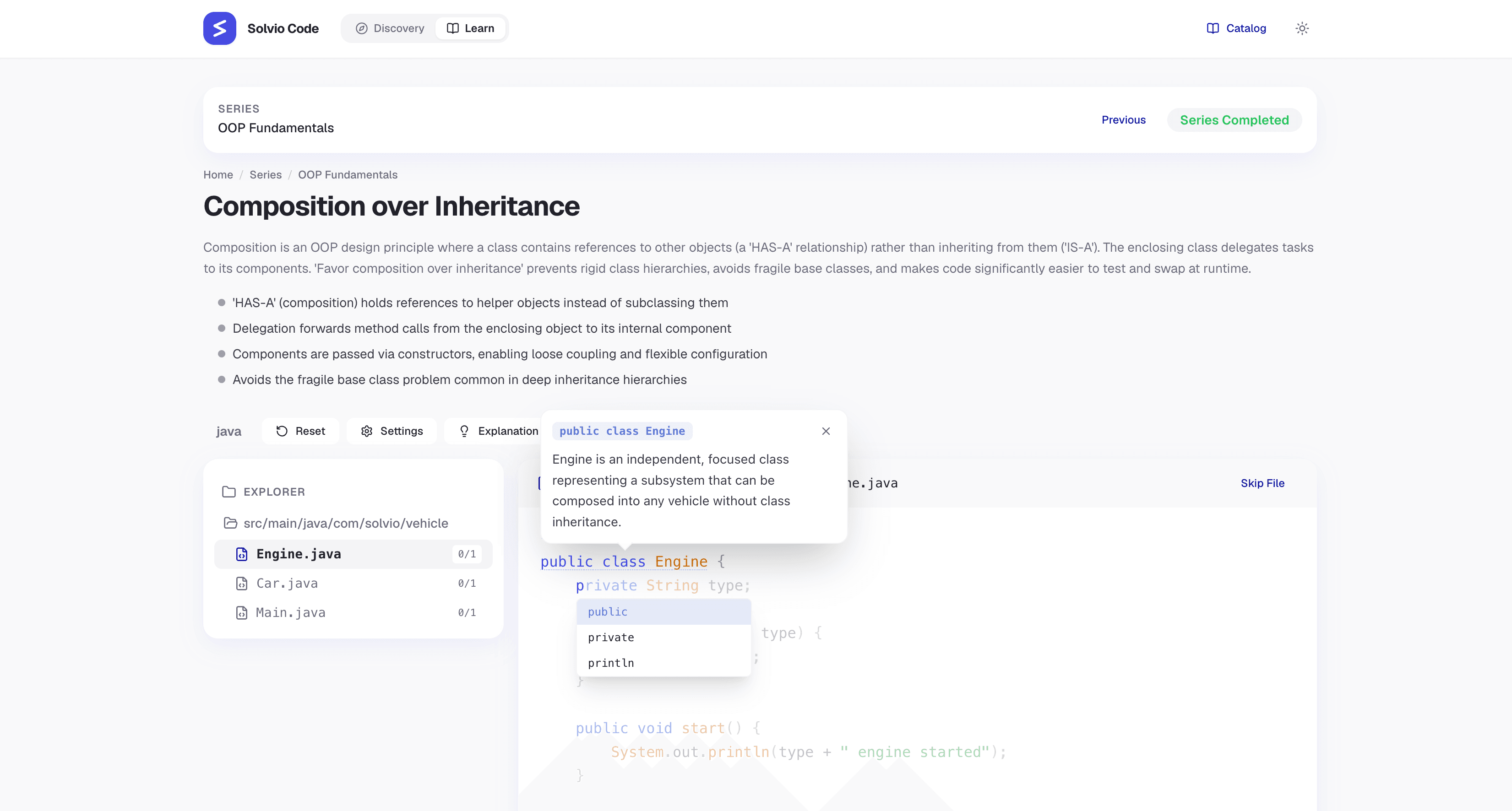
Task: Click the 'public class Engine' code line
Action: click(x=633, y=562)
